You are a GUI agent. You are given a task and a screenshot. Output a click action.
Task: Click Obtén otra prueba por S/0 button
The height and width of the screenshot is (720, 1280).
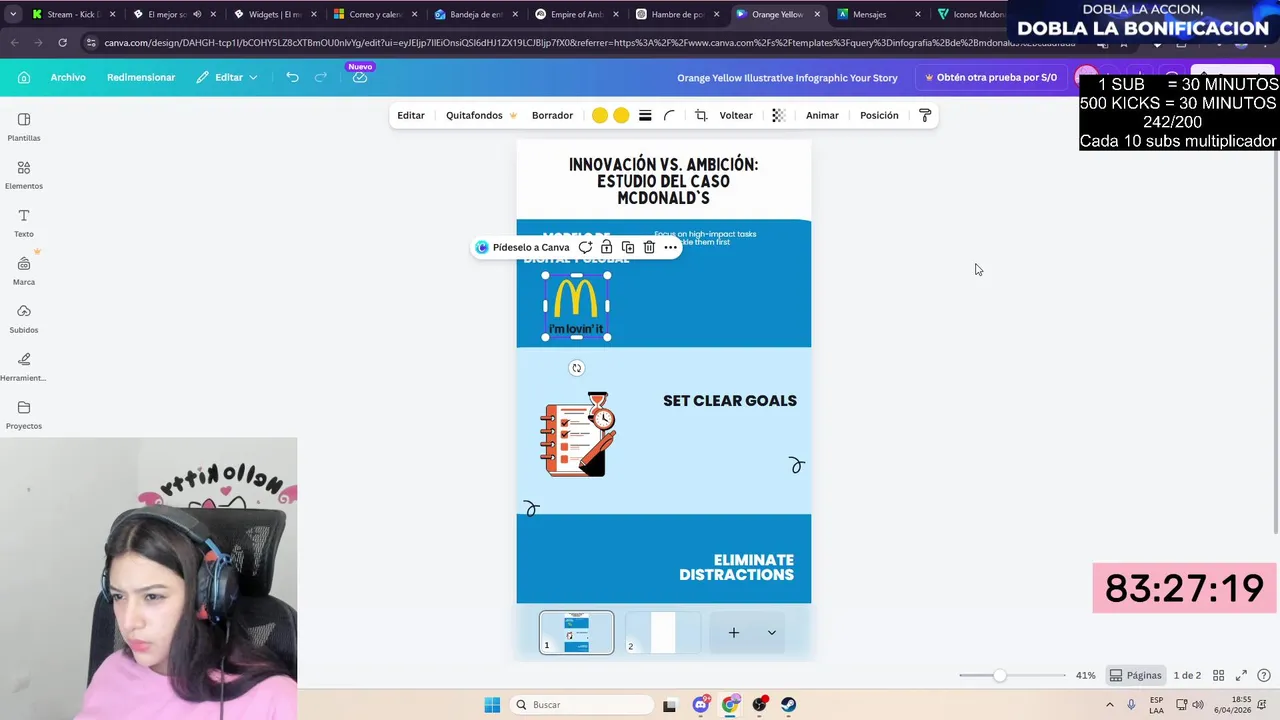coord(991,77)
